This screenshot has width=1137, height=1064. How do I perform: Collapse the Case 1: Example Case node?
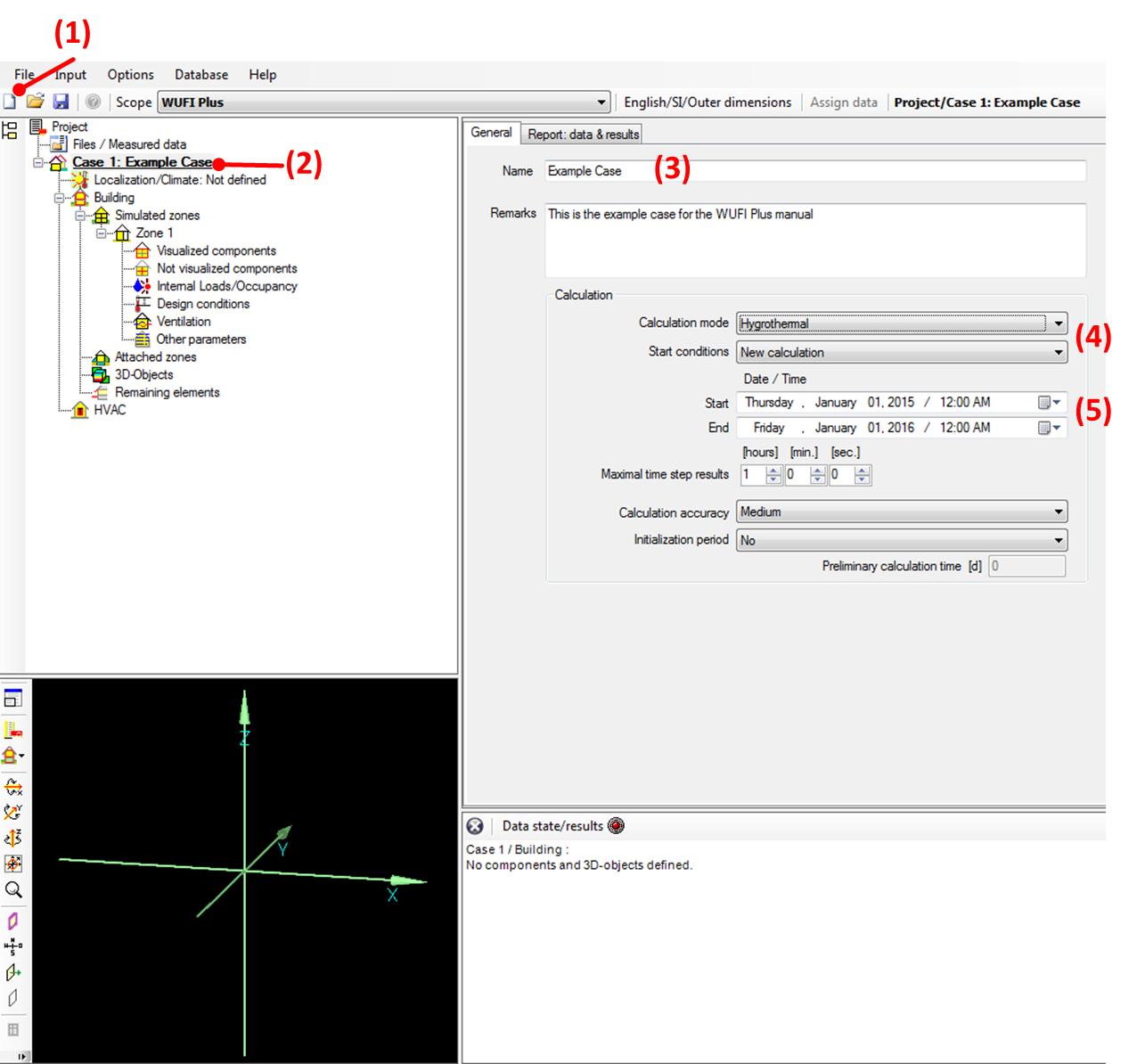click(x=38, y=162)
